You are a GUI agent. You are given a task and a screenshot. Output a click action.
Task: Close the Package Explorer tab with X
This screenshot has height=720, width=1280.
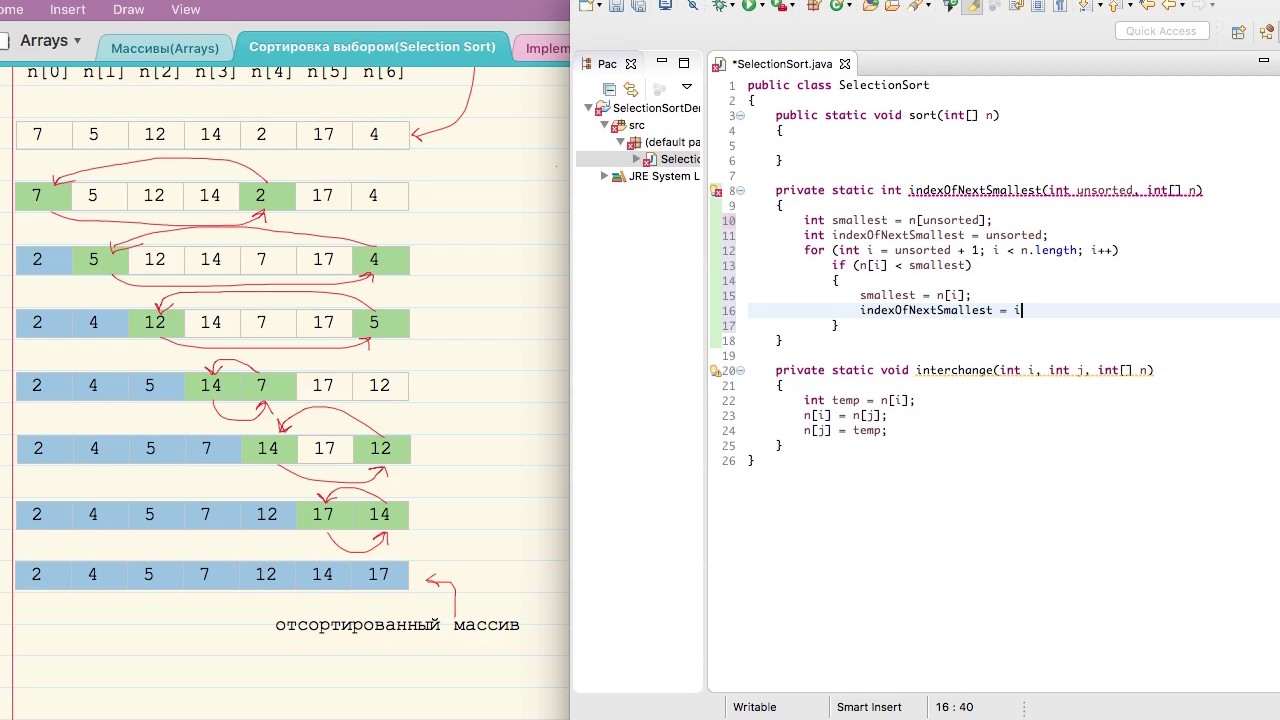(631, 64)
